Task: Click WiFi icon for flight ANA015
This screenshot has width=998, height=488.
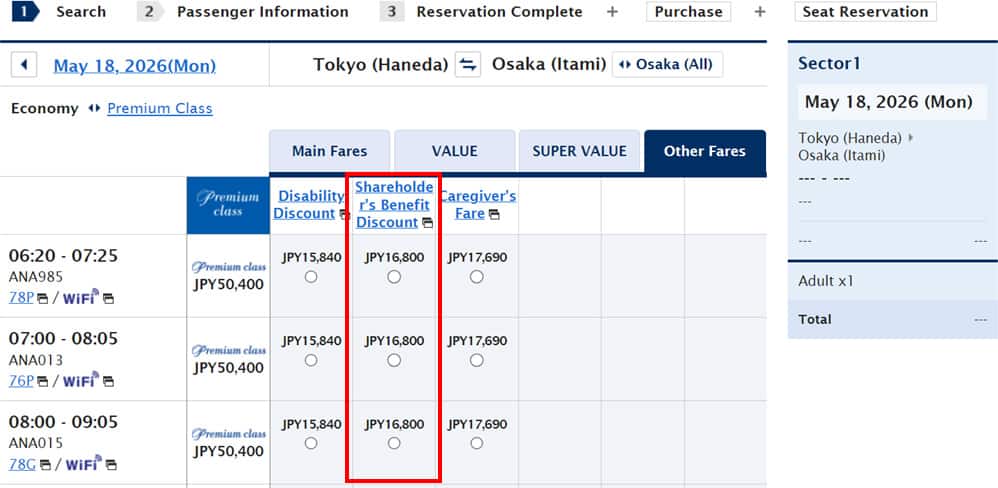Action: [x=81, y=464]
